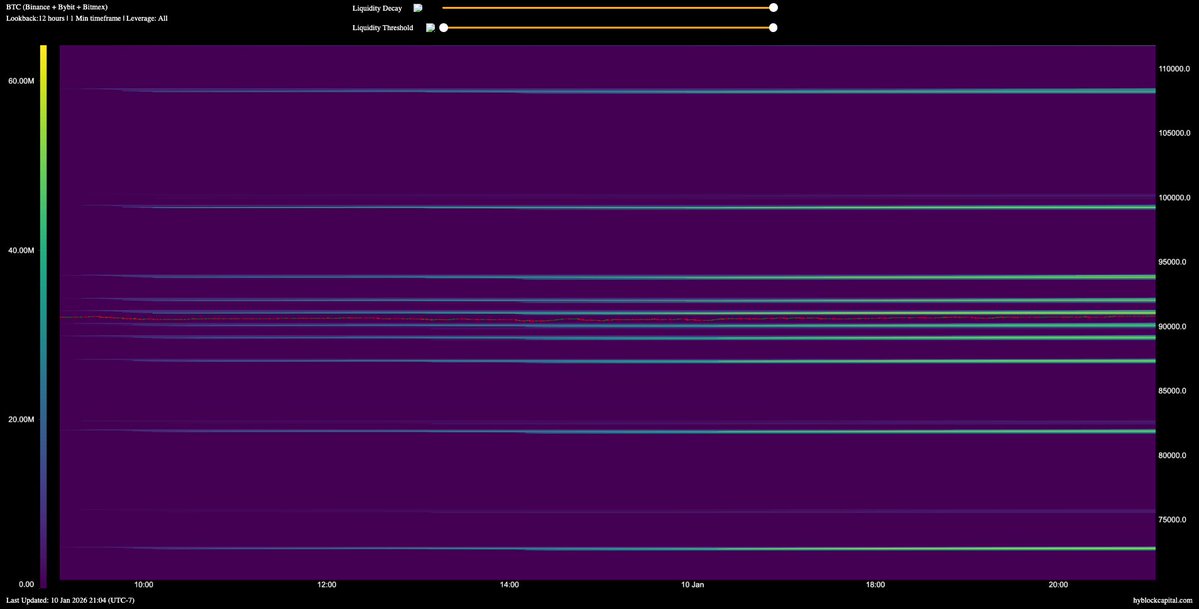Open the hyblockcapital.com link
This screenshot has width=1199, height=609.
pyautogui.click(x=1162, y=600)
